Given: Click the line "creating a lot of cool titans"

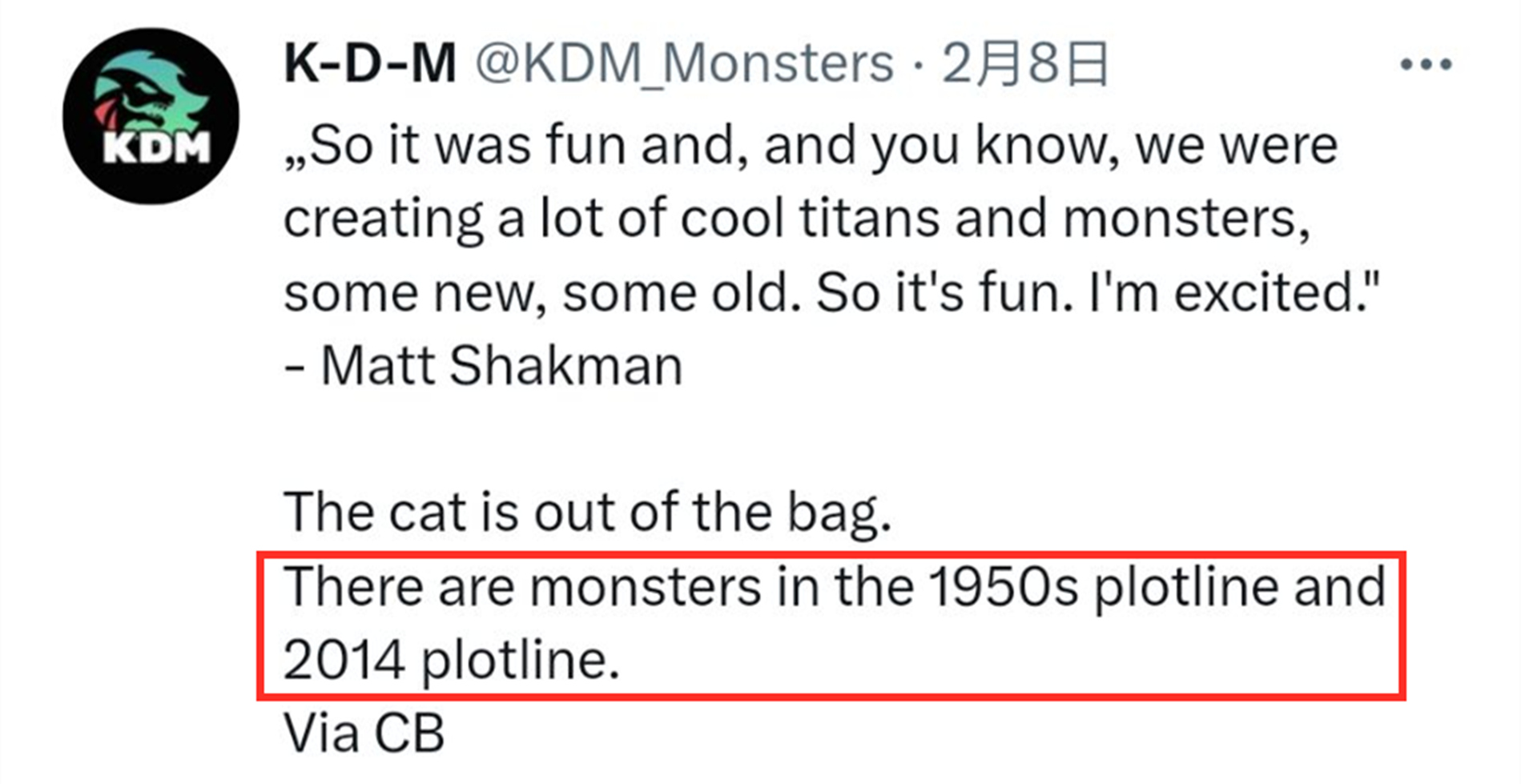Looking at the screenshot, I should 797,219.
